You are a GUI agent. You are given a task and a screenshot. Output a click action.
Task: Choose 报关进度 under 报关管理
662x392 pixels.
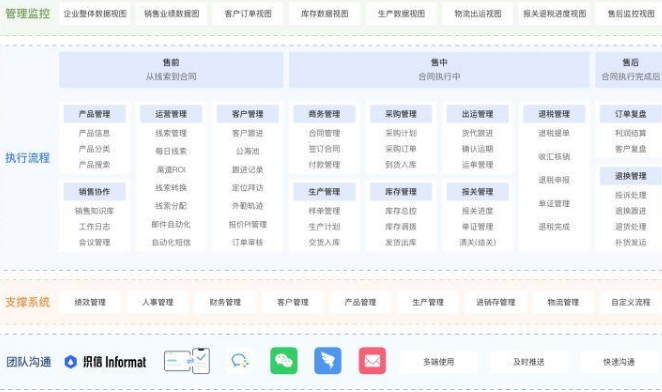tap(478, 211)
